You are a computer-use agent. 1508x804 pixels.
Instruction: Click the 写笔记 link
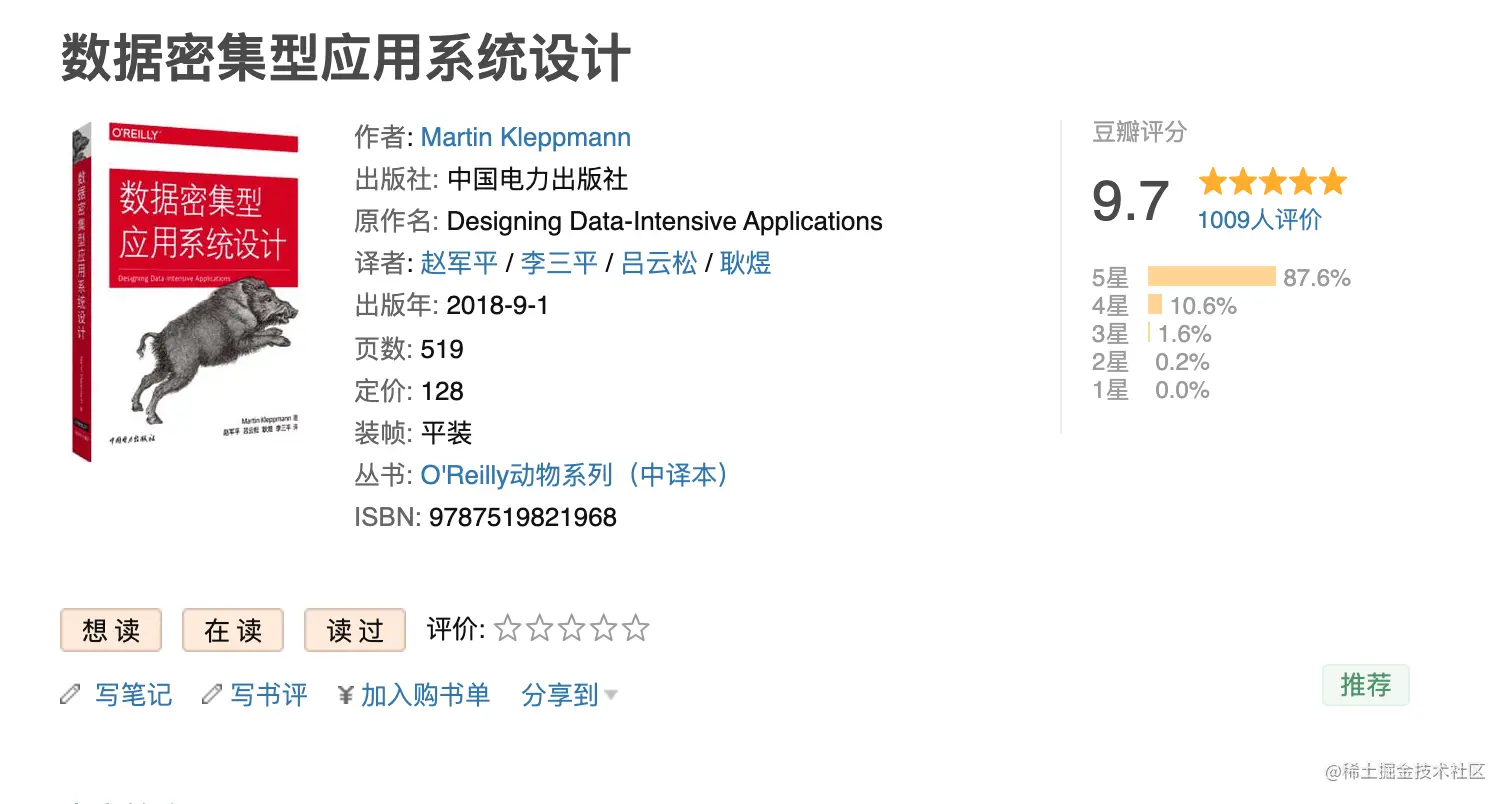tap(134, 695)
